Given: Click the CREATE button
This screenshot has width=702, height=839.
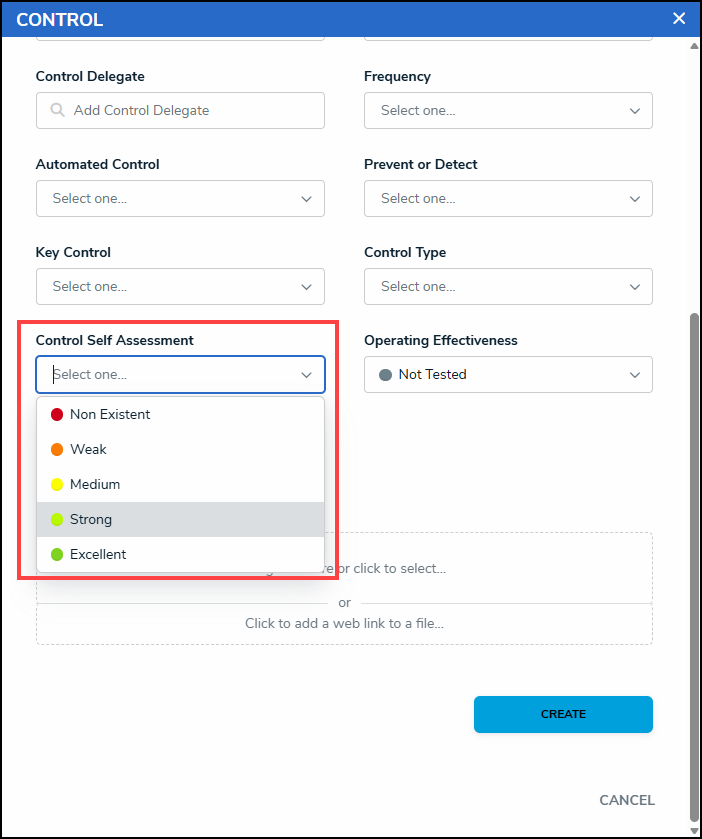Looking at the screenshot, I should click(x=563, y=714).
